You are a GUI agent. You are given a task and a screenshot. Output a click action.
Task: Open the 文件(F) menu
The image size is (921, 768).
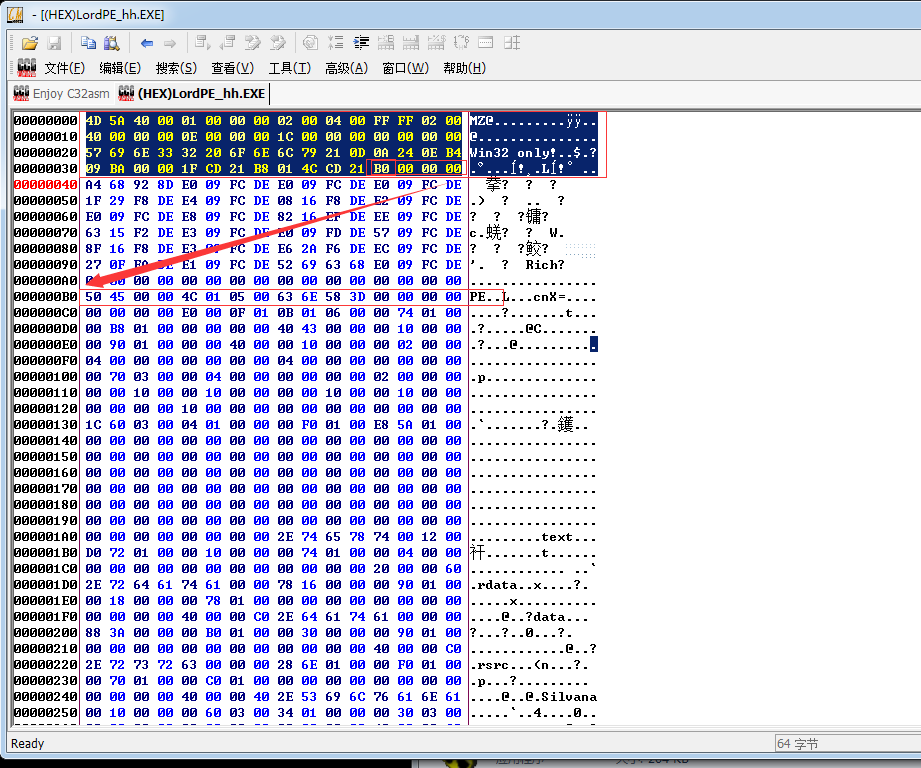pyautogui.click(x=65, y=68)
